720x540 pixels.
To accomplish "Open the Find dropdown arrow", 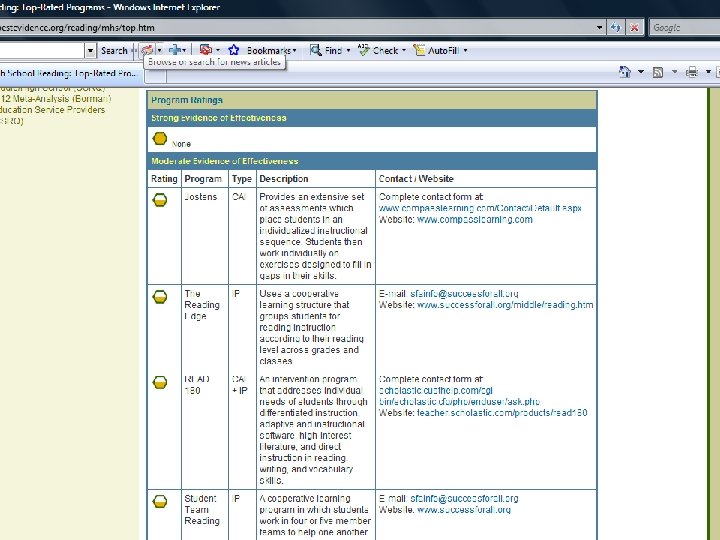I will pyautogui.click(x=348, y=50).
